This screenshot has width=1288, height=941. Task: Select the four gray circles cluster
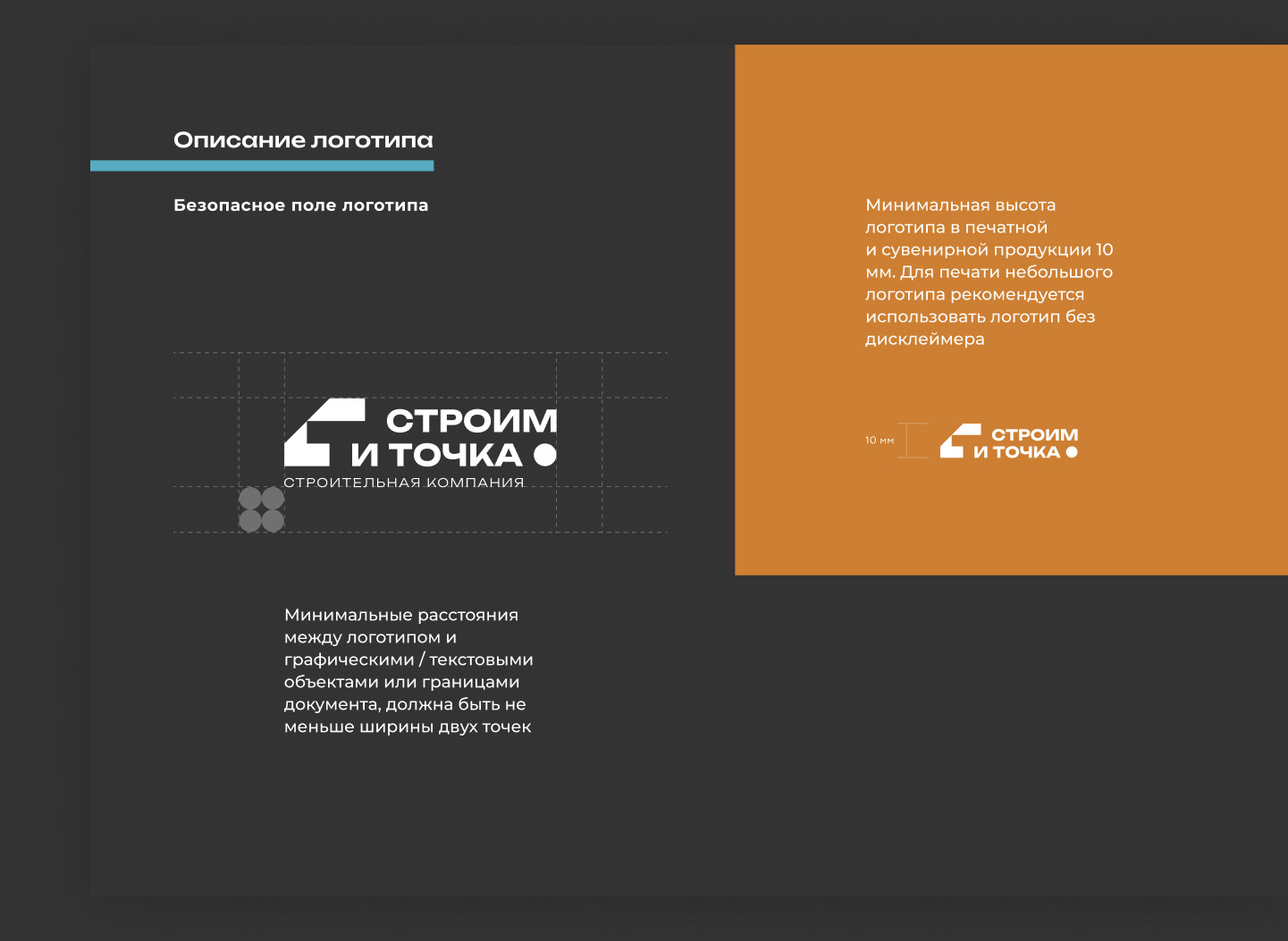pyautogui.click(x=261, y=509)
